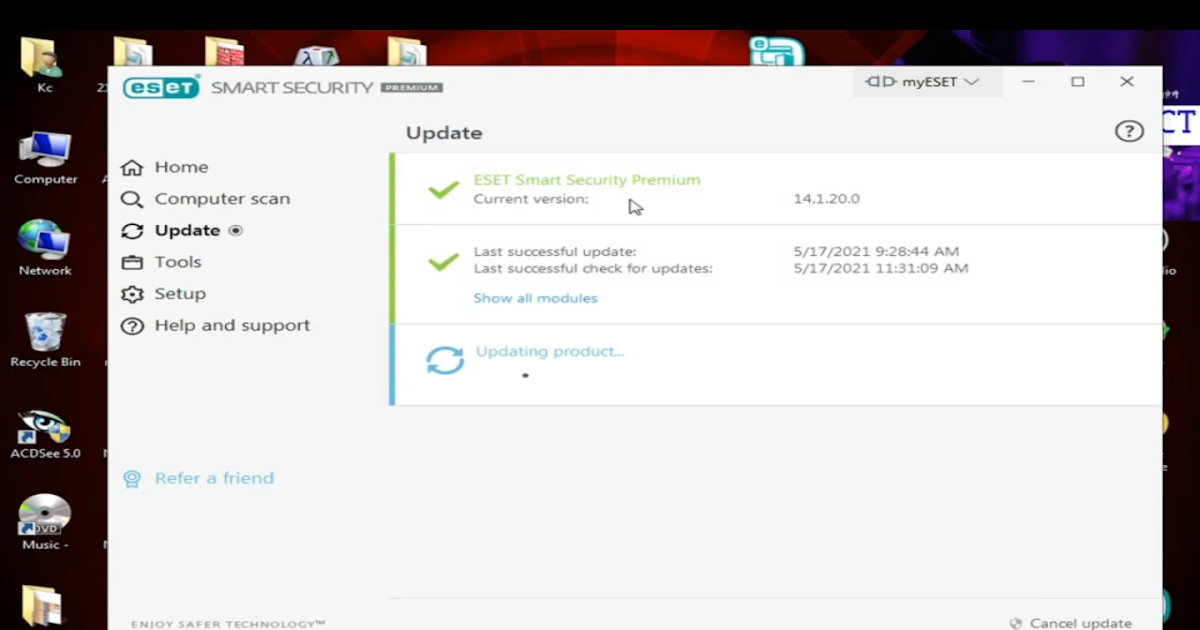The image size is (1200, 630).
Task: Open the Recycle Bin desktop icon
Action: (x=45, y=340)
